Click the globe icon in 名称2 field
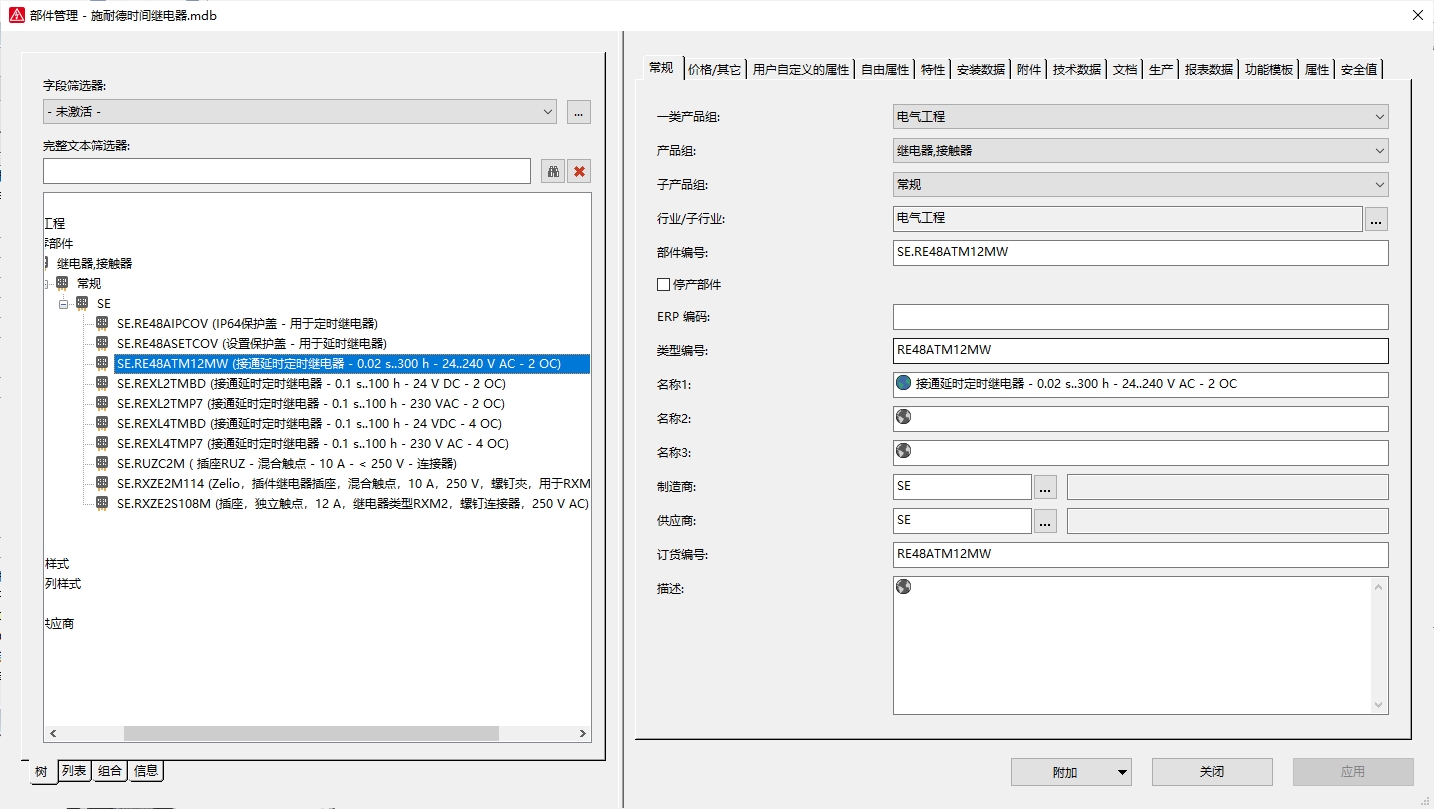Screen dimensions: 1434x809 tap(904, 417)
